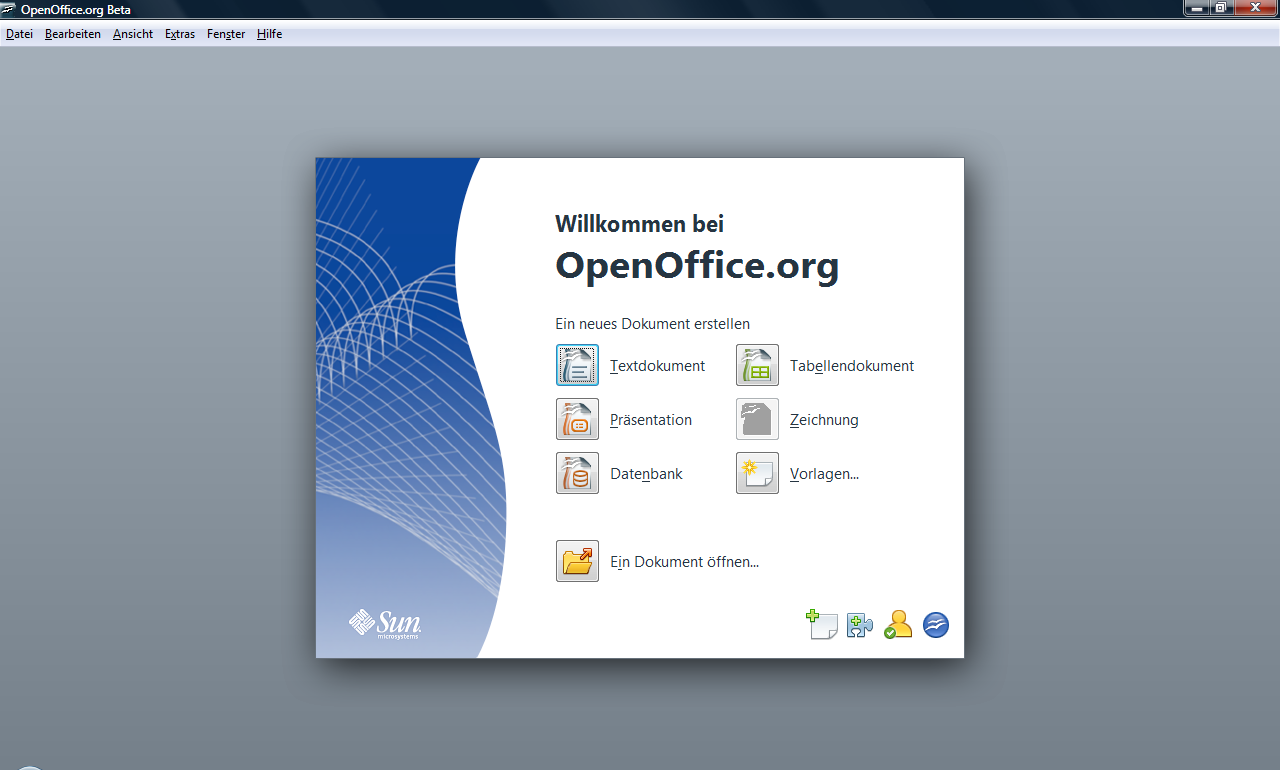The image size is (1280, 770).
Task: Open the Datei menu
Action: coord(19,34)
